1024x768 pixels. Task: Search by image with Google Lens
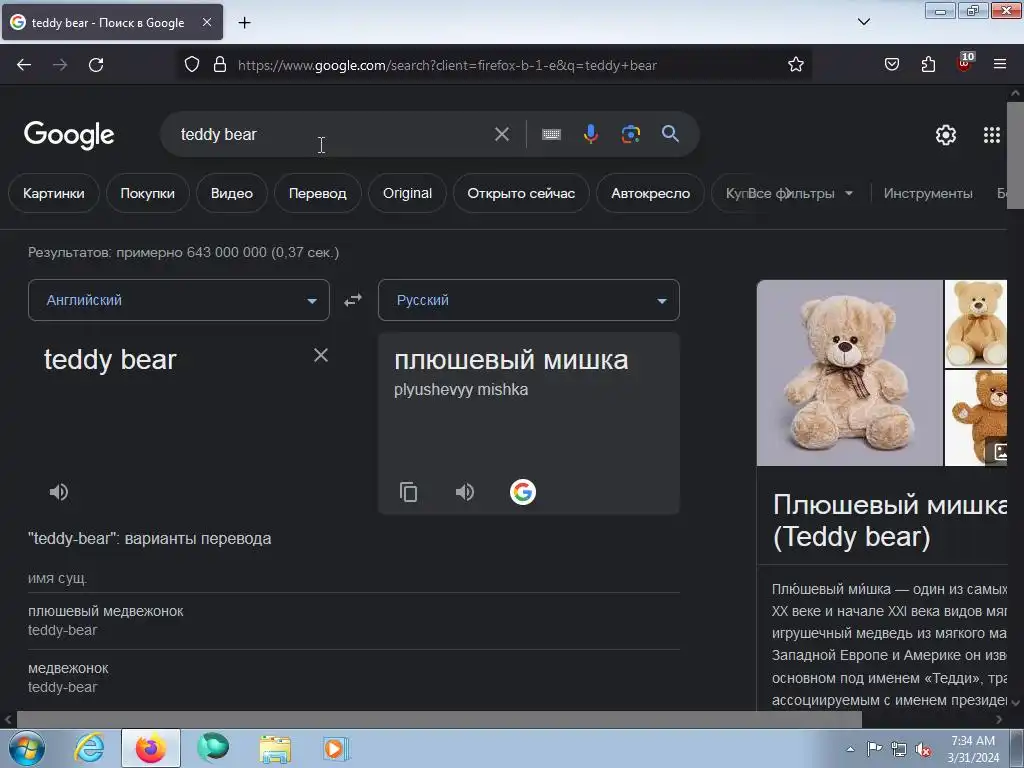[630, 135]
